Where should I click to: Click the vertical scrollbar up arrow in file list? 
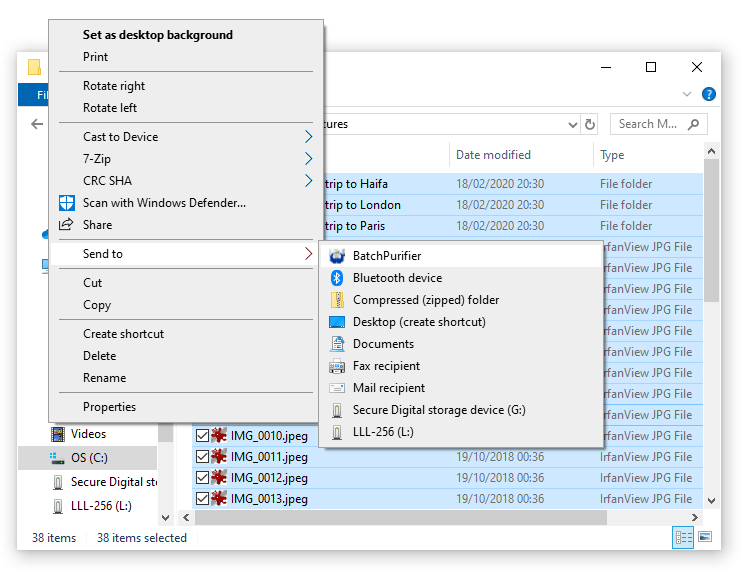pyautogui.click(x=711, y=151)
